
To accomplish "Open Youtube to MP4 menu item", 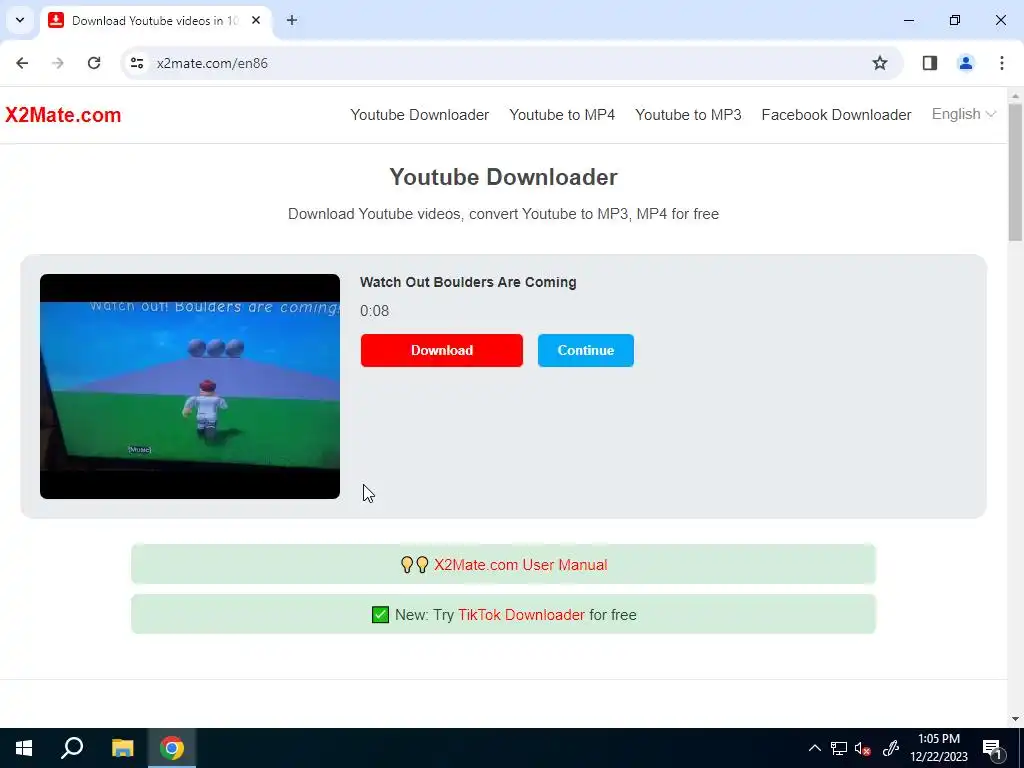I will (562, 115).
